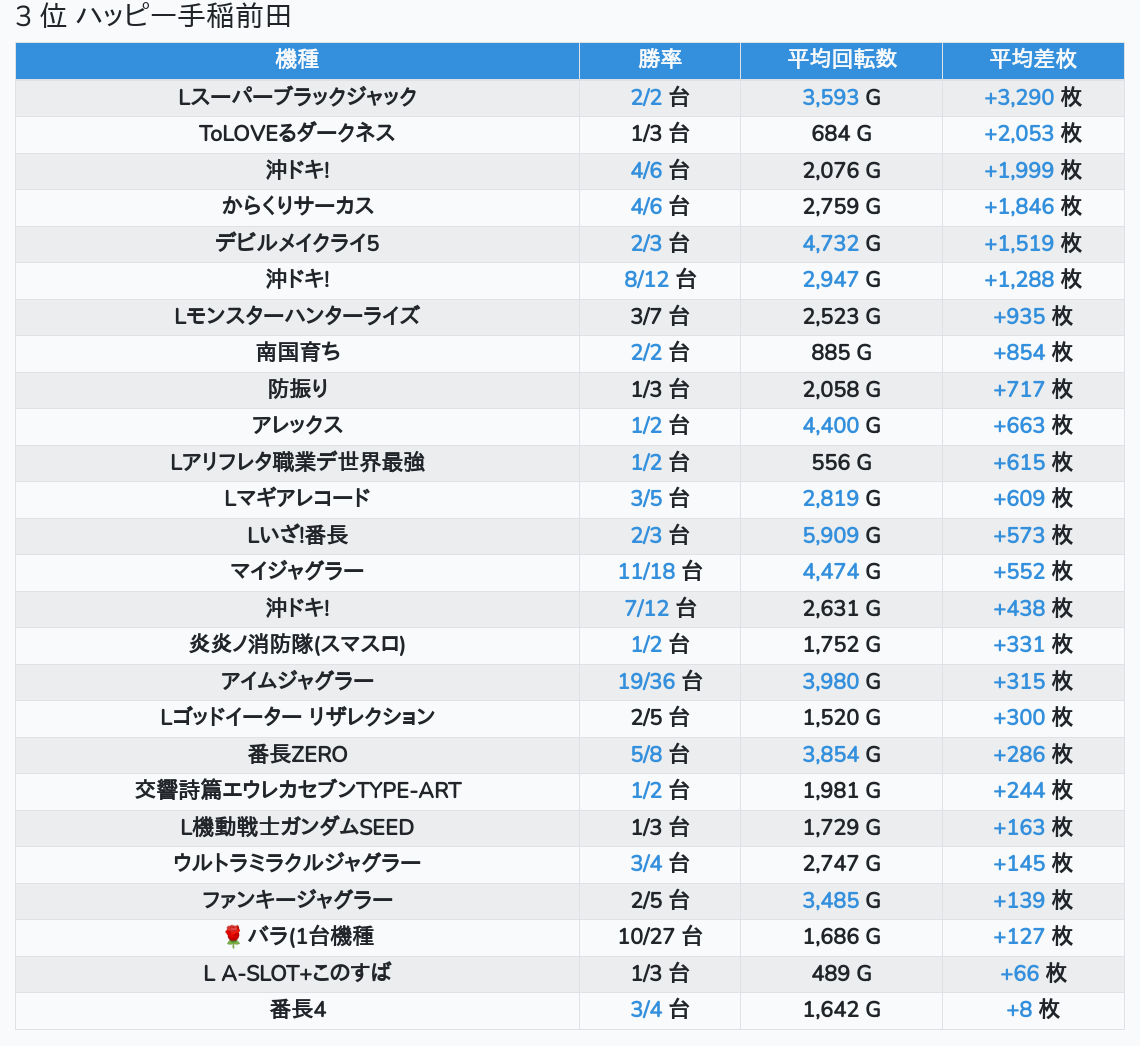Click the +1,519 枚 difference value
1140x1046 pixels.
tap(1032, 243)
